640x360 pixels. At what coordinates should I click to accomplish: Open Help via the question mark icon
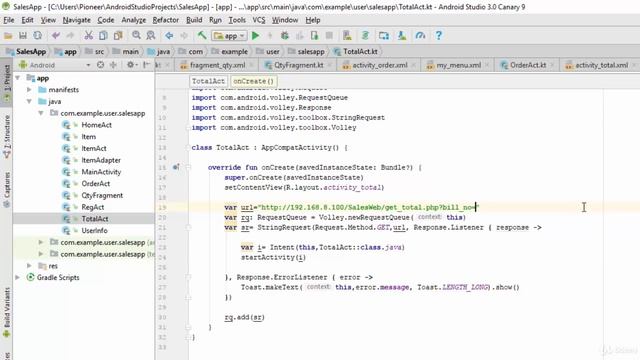[x=438, y=36]
